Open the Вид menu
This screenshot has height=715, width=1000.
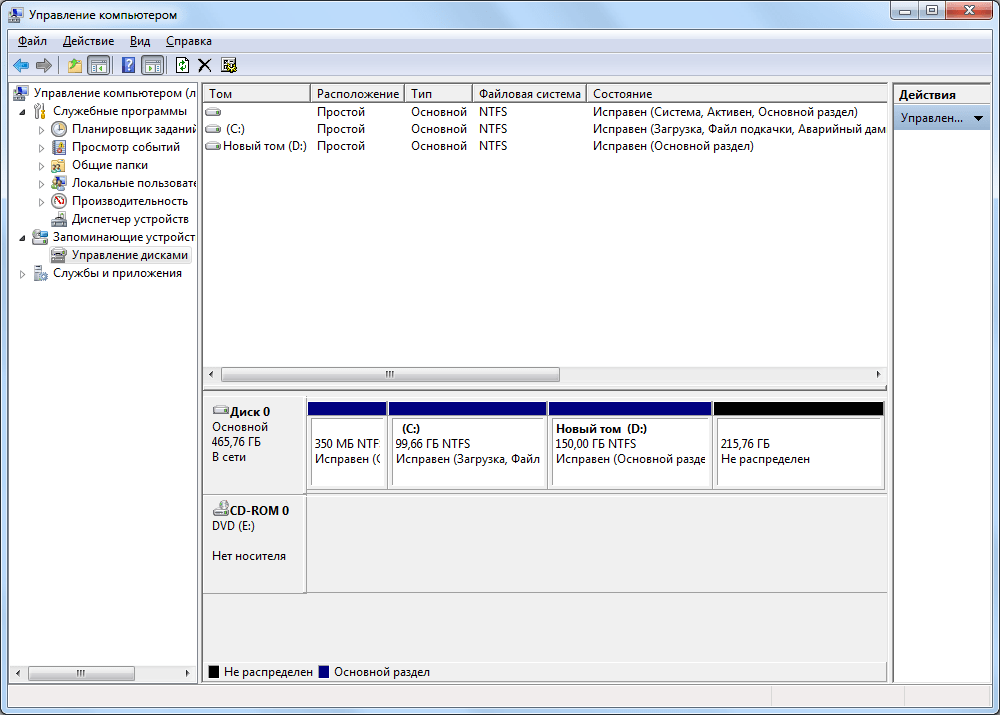(140, 41)
